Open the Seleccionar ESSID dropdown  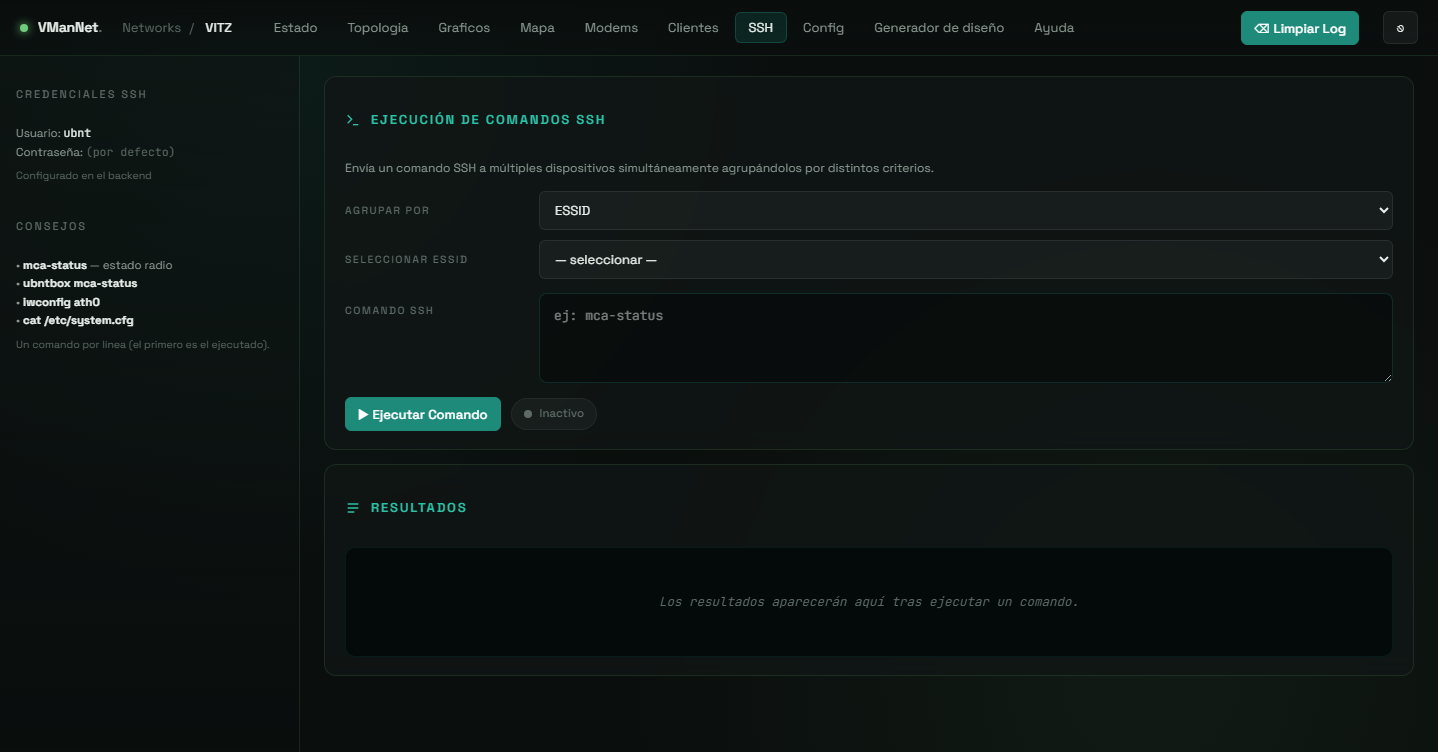[965, 259]
